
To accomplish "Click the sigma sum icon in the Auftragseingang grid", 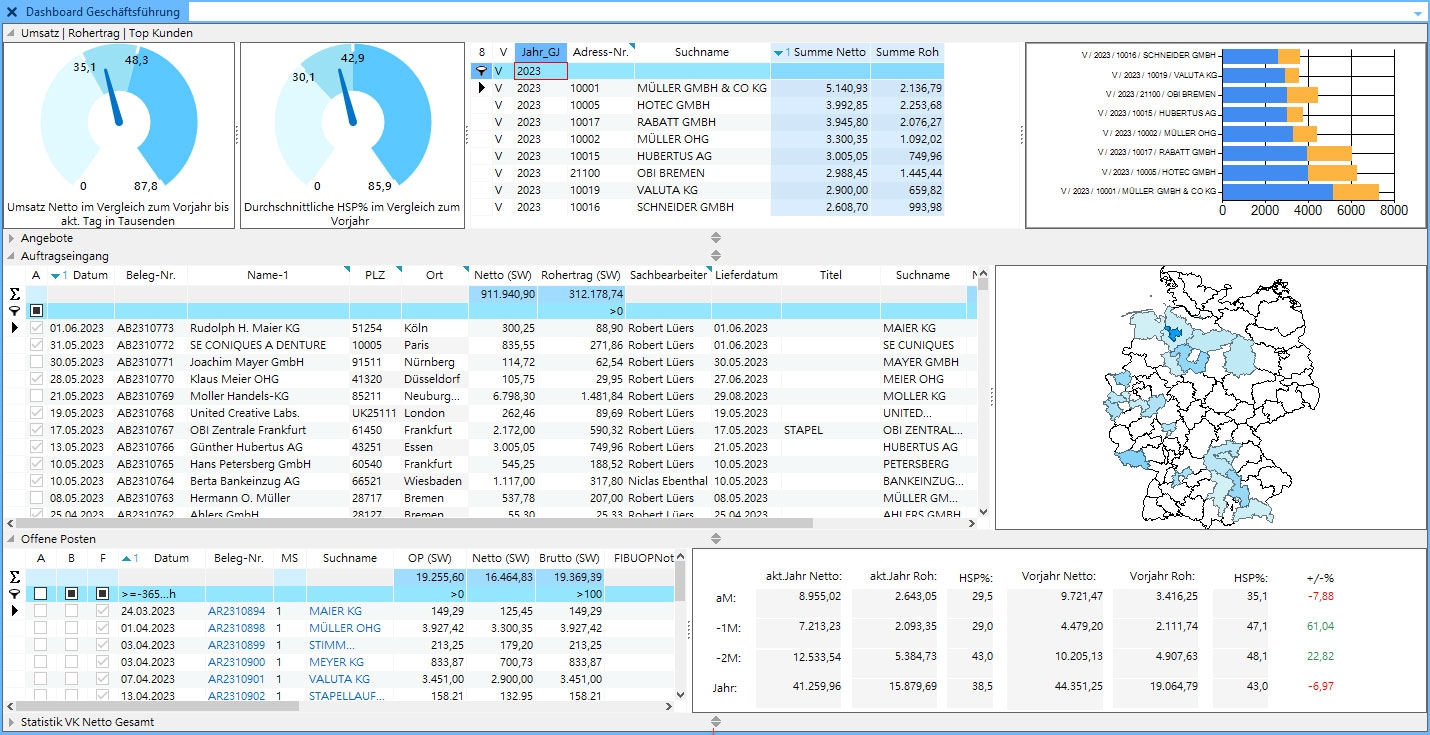I will (14, 294).
